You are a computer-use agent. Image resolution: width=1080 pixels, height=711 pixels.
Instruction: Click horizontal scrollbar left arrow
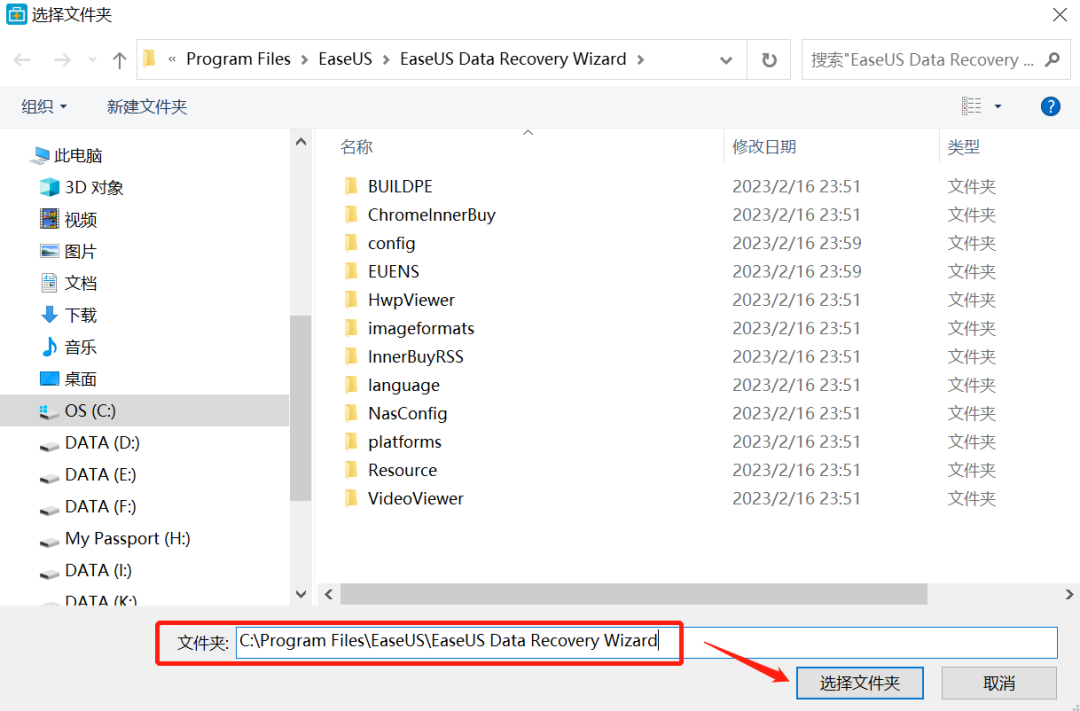[329, 594]
